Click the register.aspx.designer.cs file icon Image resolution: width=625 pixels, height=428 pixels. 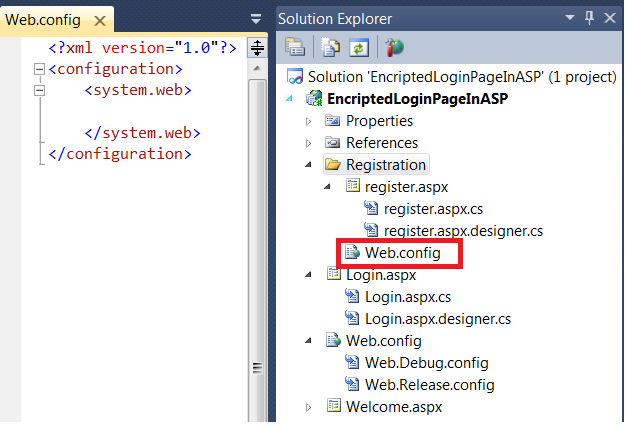tap(371, 230)
